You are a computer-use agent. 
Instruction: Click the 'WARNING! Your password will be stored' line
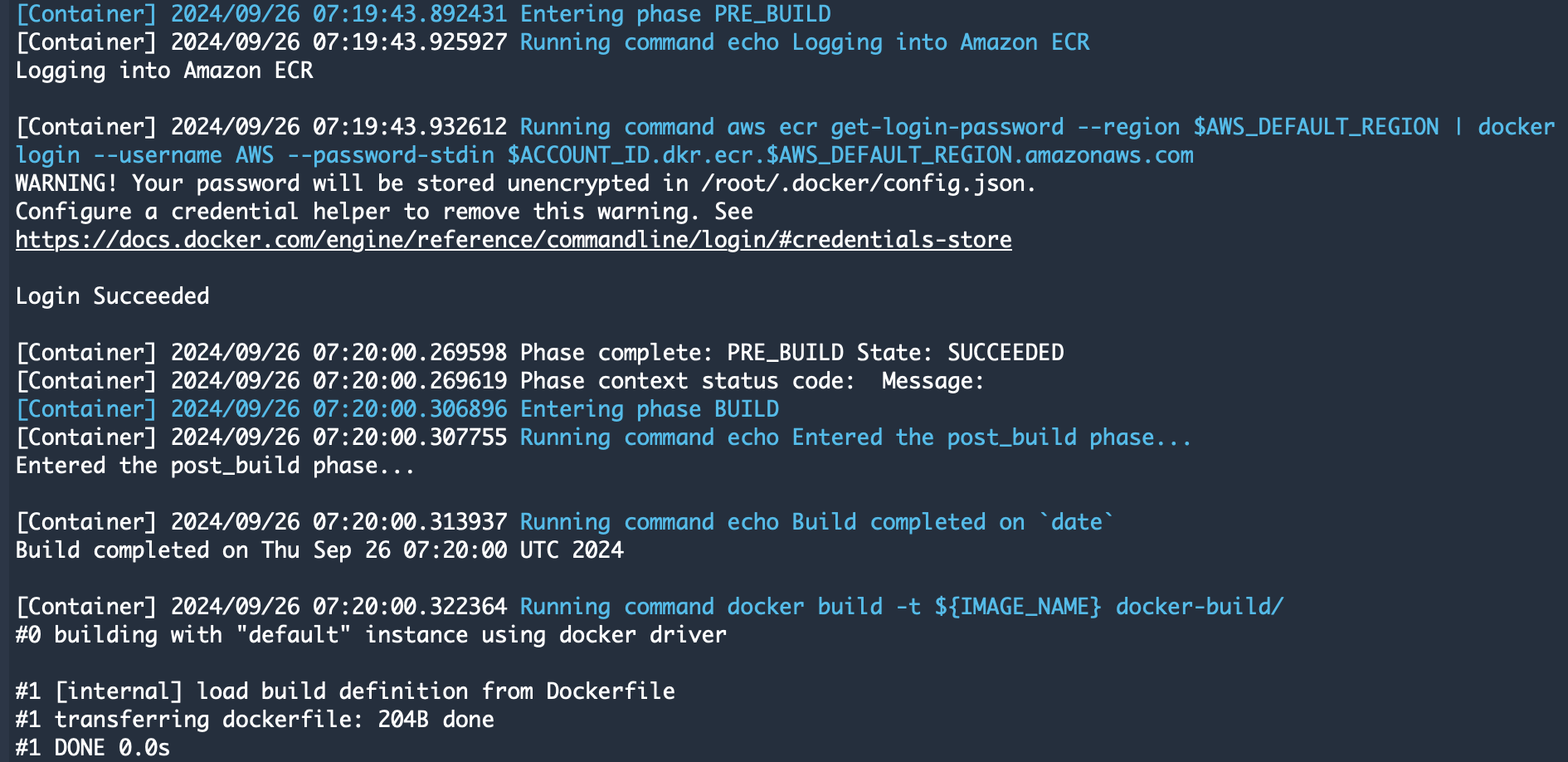[526, 183]
